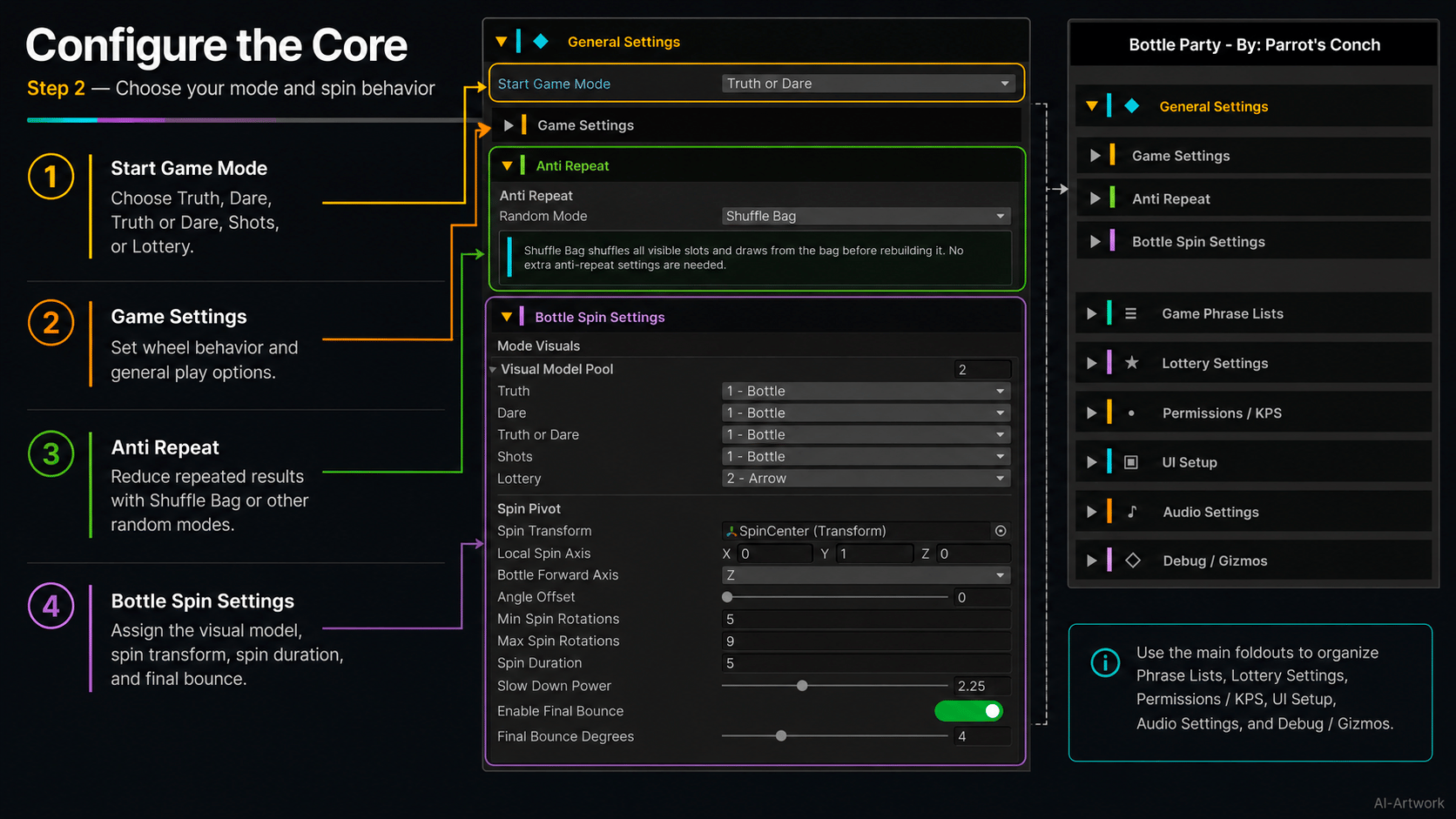Screen dimensions: 1456x819
Task: Click the Final Bounce Degrees value field
Action: point(982,736)
